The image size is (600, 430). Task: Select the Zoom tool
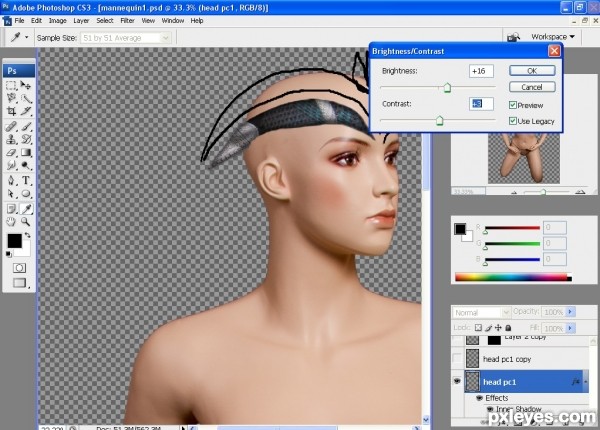pos(26,222)
